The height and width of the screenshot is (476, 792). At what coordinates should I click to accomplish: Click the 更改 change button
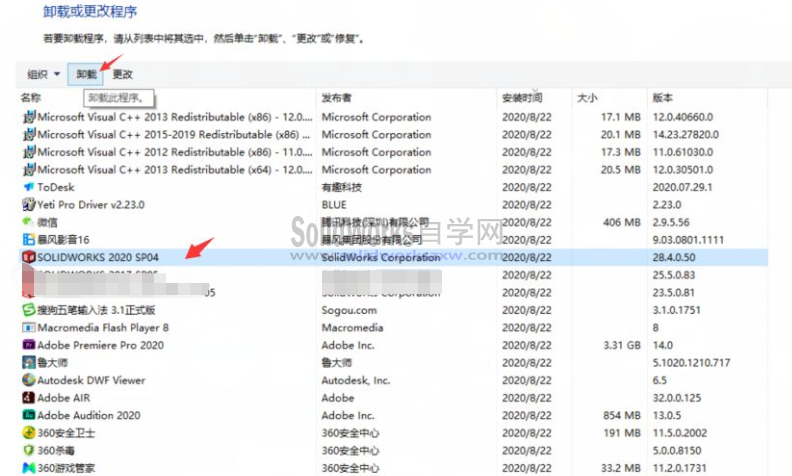(x=122, y=74)
